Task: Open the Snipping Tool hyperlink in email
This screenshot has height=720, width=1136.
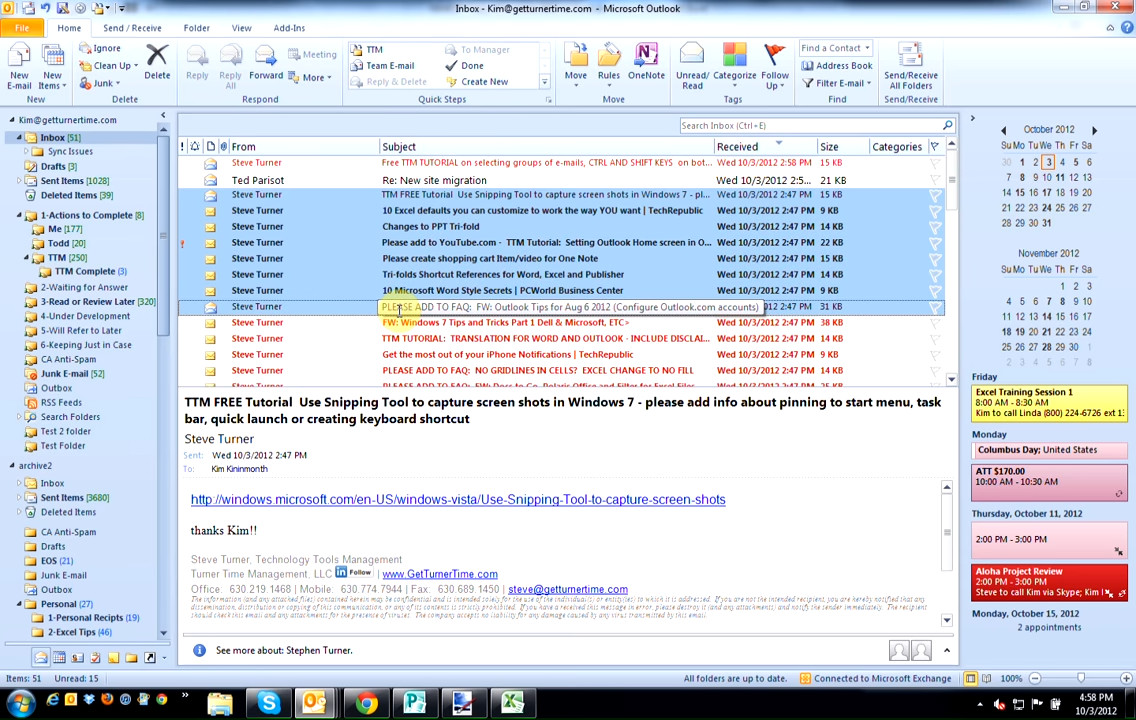Action: (458, 499)
